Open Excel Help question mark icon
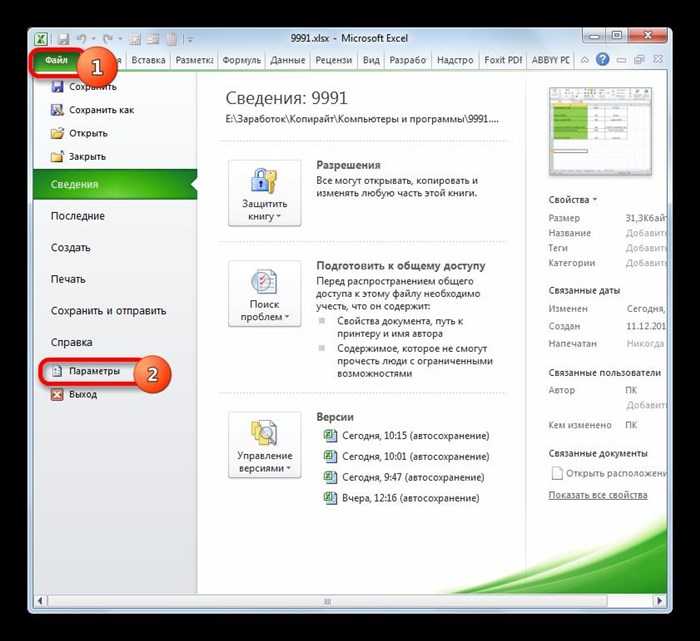The height and width of the screenshot is (641, 700). pos(602,59)
